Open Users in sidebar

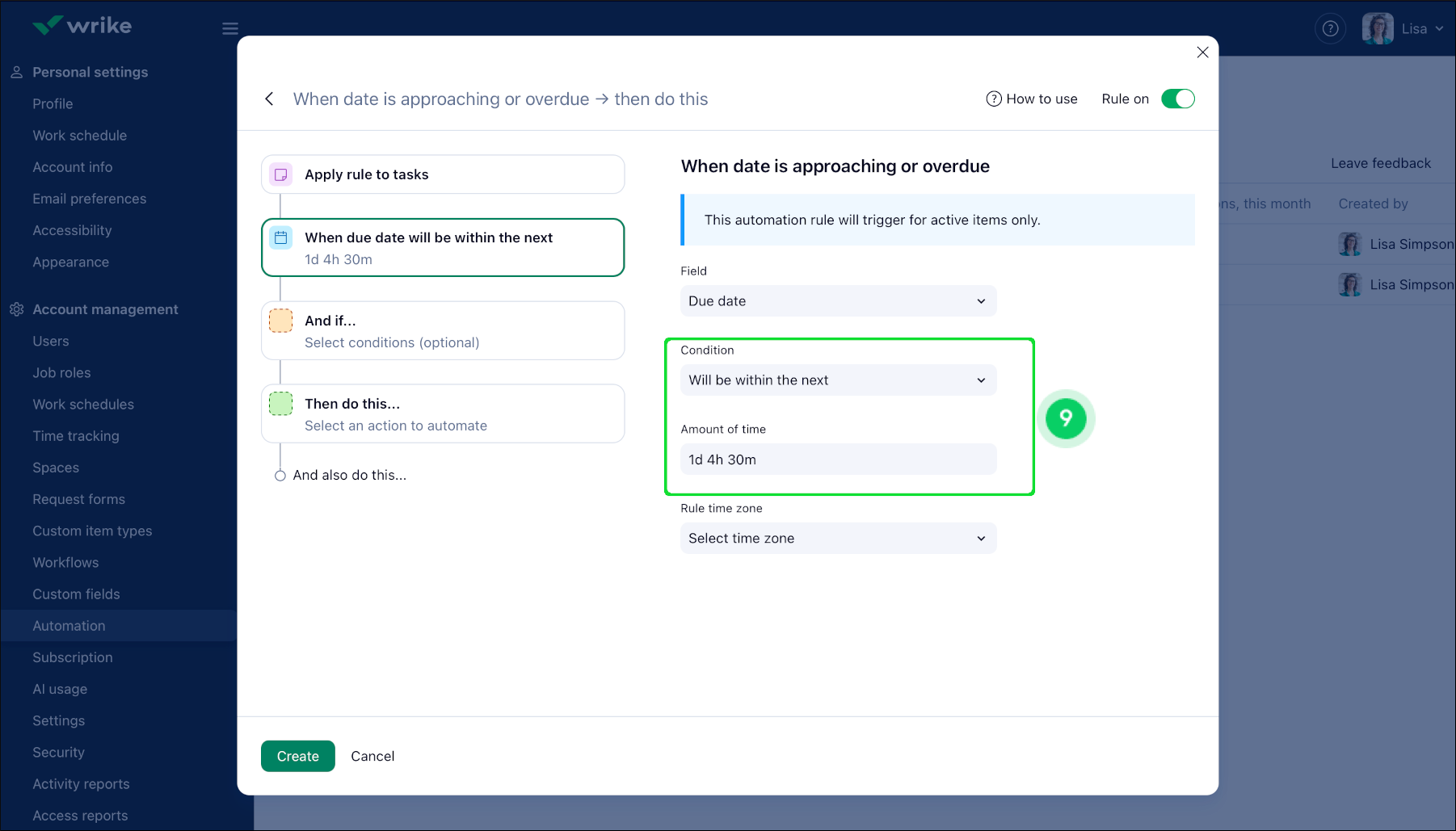[x=51, y=341]
